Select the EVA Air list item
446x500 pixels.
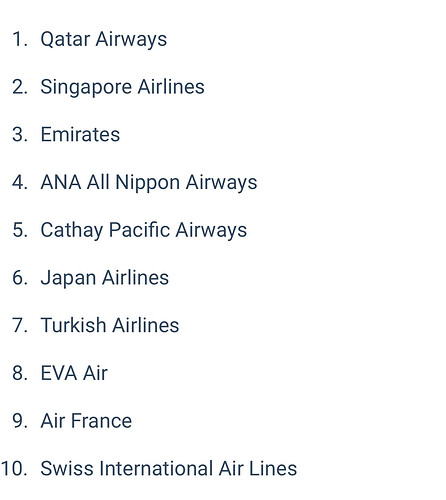[74, 373]
